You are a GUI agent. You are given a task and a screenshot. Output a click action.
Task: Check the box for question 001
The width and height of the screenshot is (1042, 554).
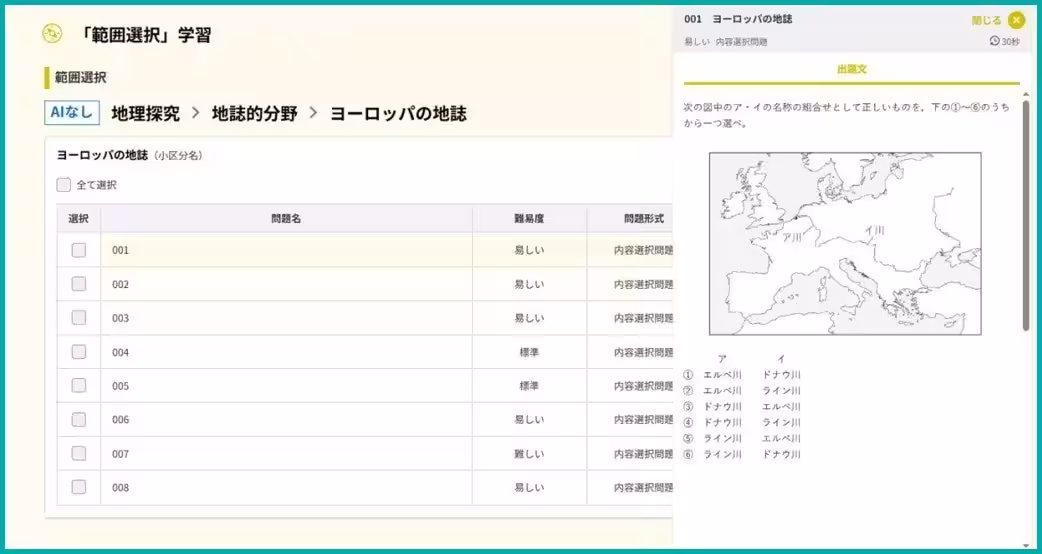(79, 250)
